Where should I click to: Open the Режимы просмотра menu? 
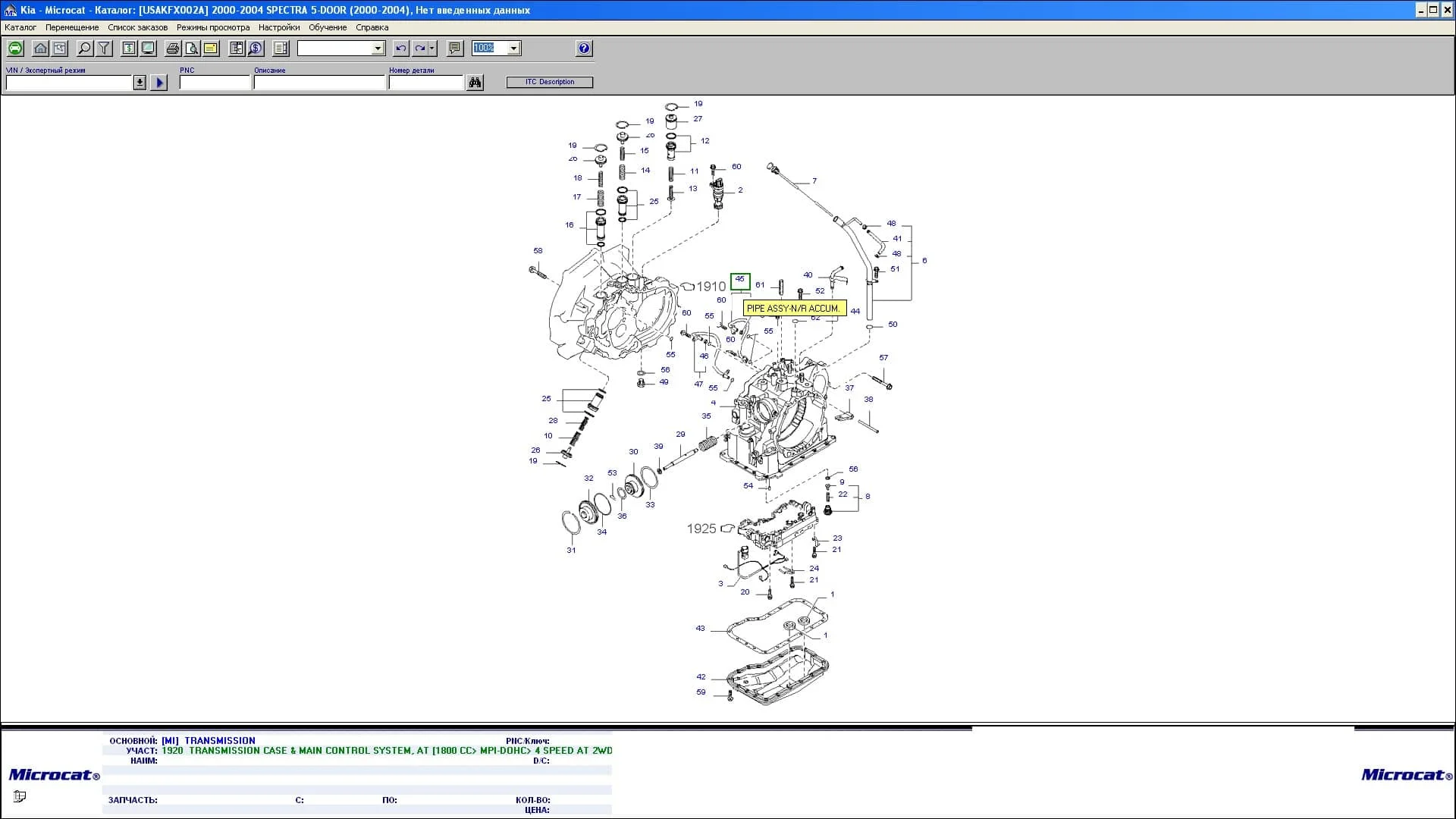pyautogui.click(x=213, y=27)
